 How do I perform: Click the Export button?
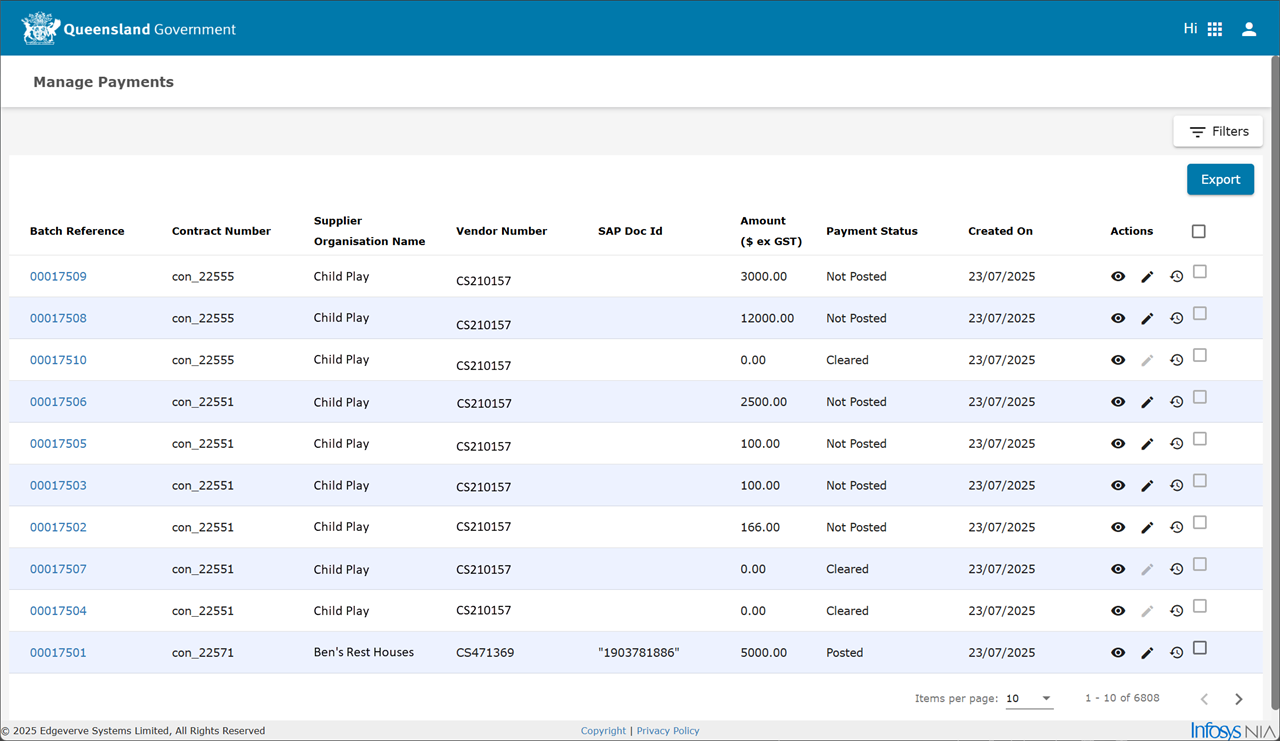click(1220, 180)
